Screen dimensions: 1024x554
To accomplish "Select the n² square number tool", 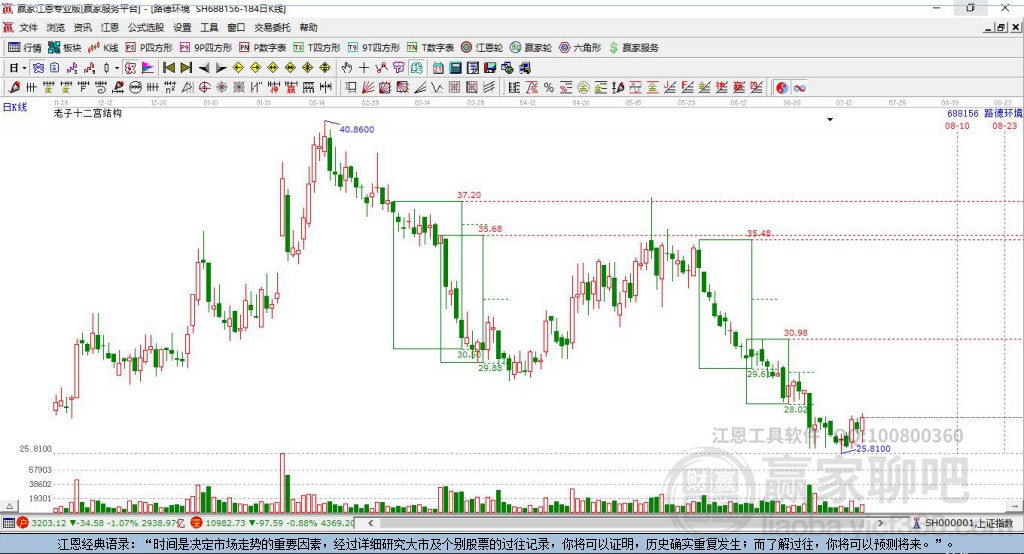I will point(170,88).
